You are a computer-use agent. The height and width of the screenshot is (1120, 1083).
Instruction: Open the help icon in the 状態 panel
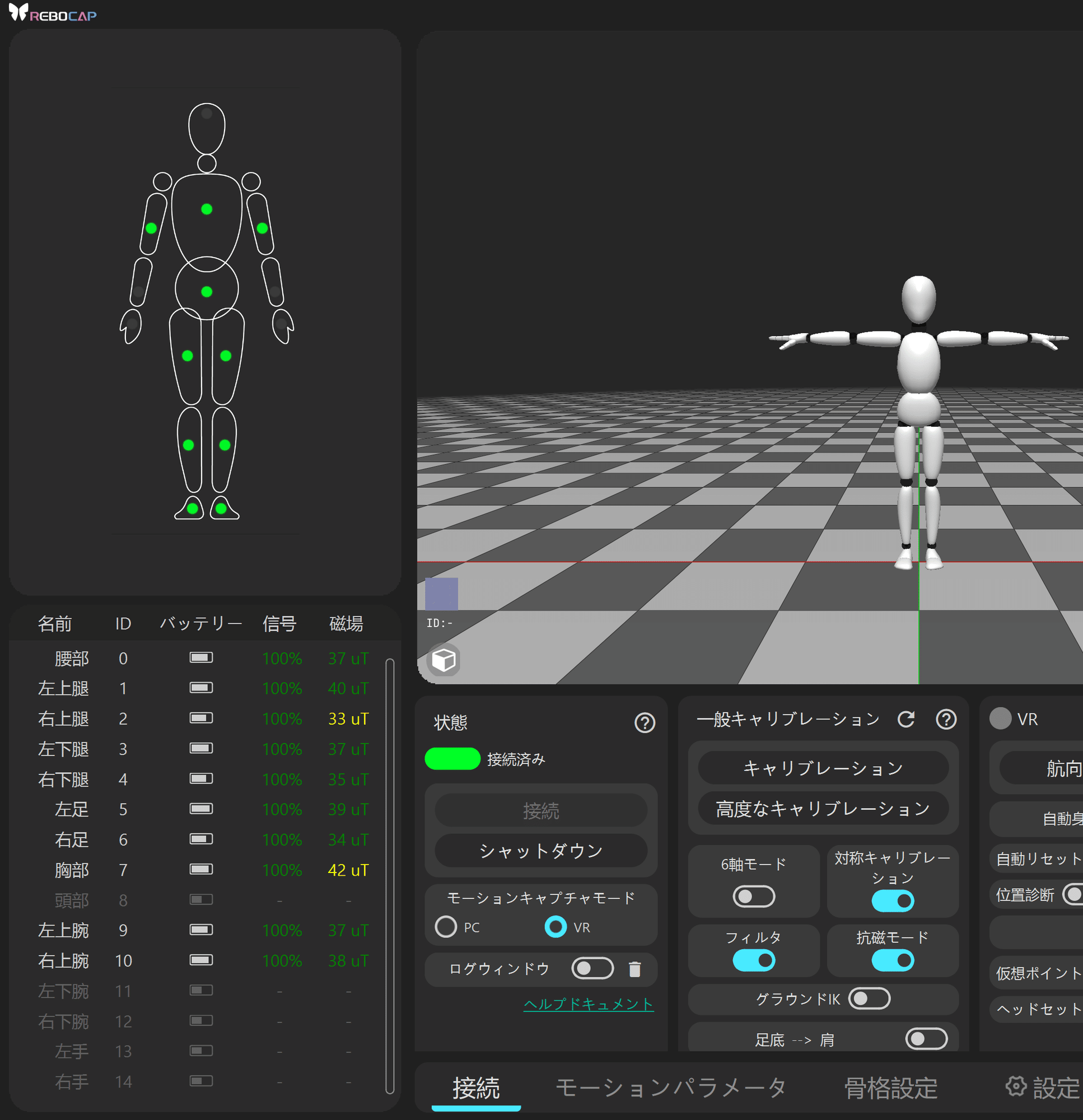[x=645, y=723]
